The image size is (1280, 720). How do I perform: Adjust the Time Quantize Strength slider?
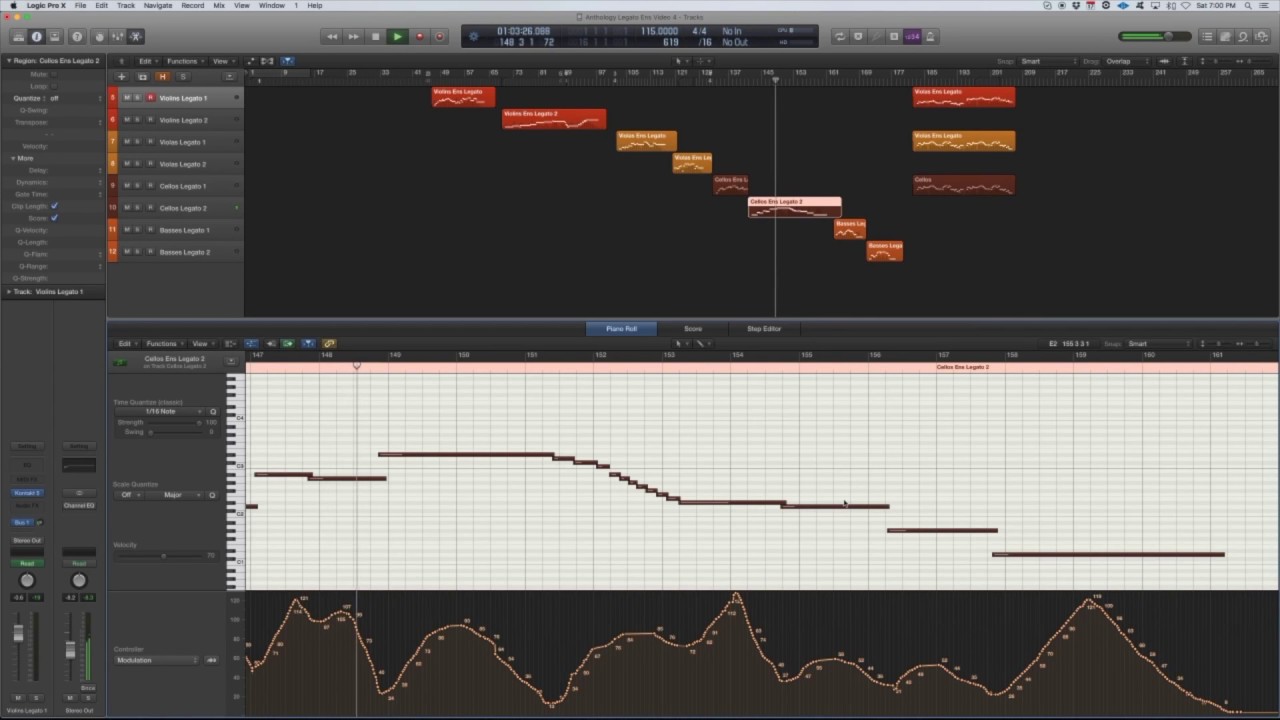176,422
